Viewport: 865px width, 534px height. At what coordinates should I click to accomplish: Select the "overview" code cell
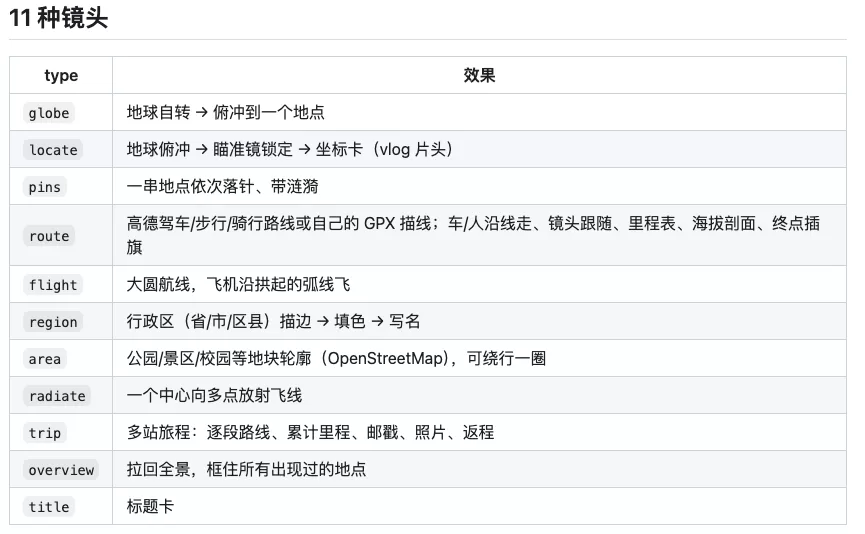point(61,469)
